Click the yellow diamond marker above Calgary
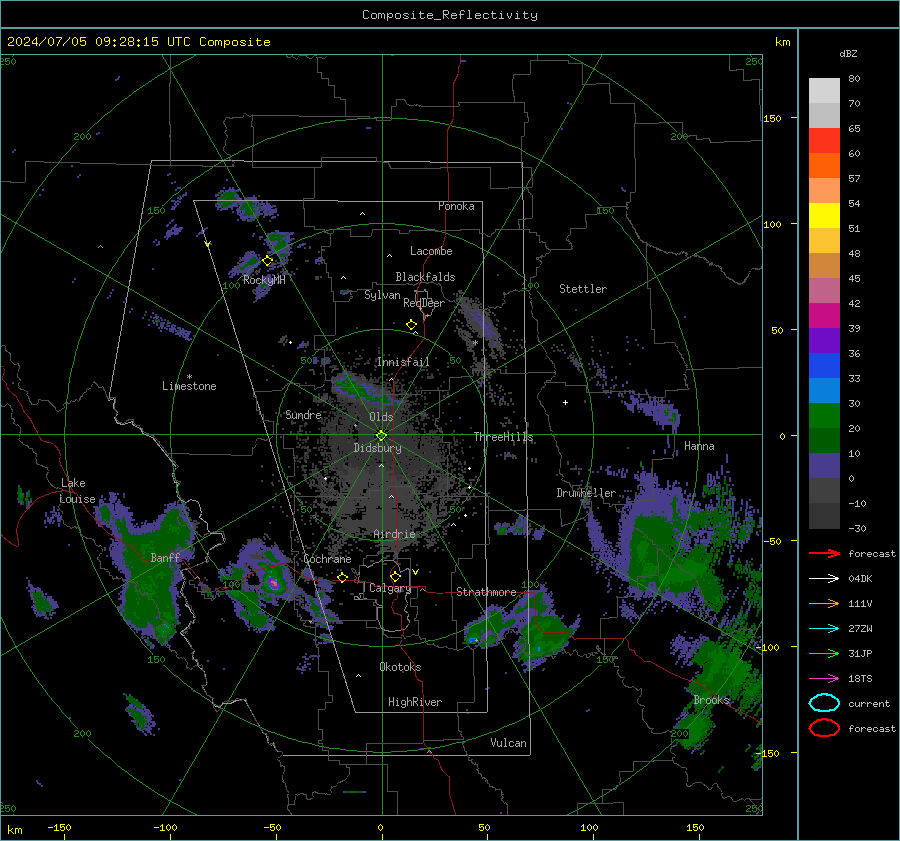900x841 pixels. pos(395,576)
